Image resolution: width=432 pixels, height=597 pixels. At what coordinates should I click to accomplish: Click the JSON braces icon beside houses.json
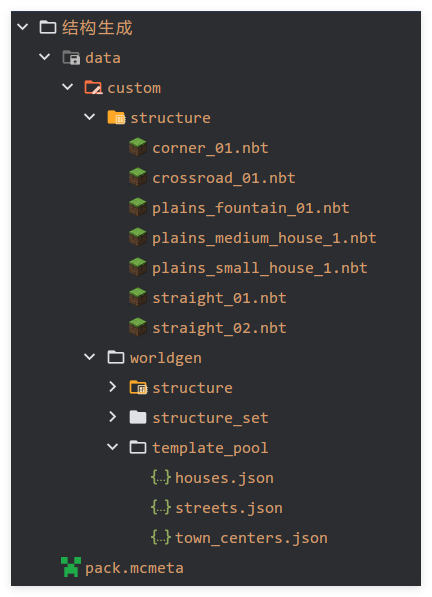[161, 477]
